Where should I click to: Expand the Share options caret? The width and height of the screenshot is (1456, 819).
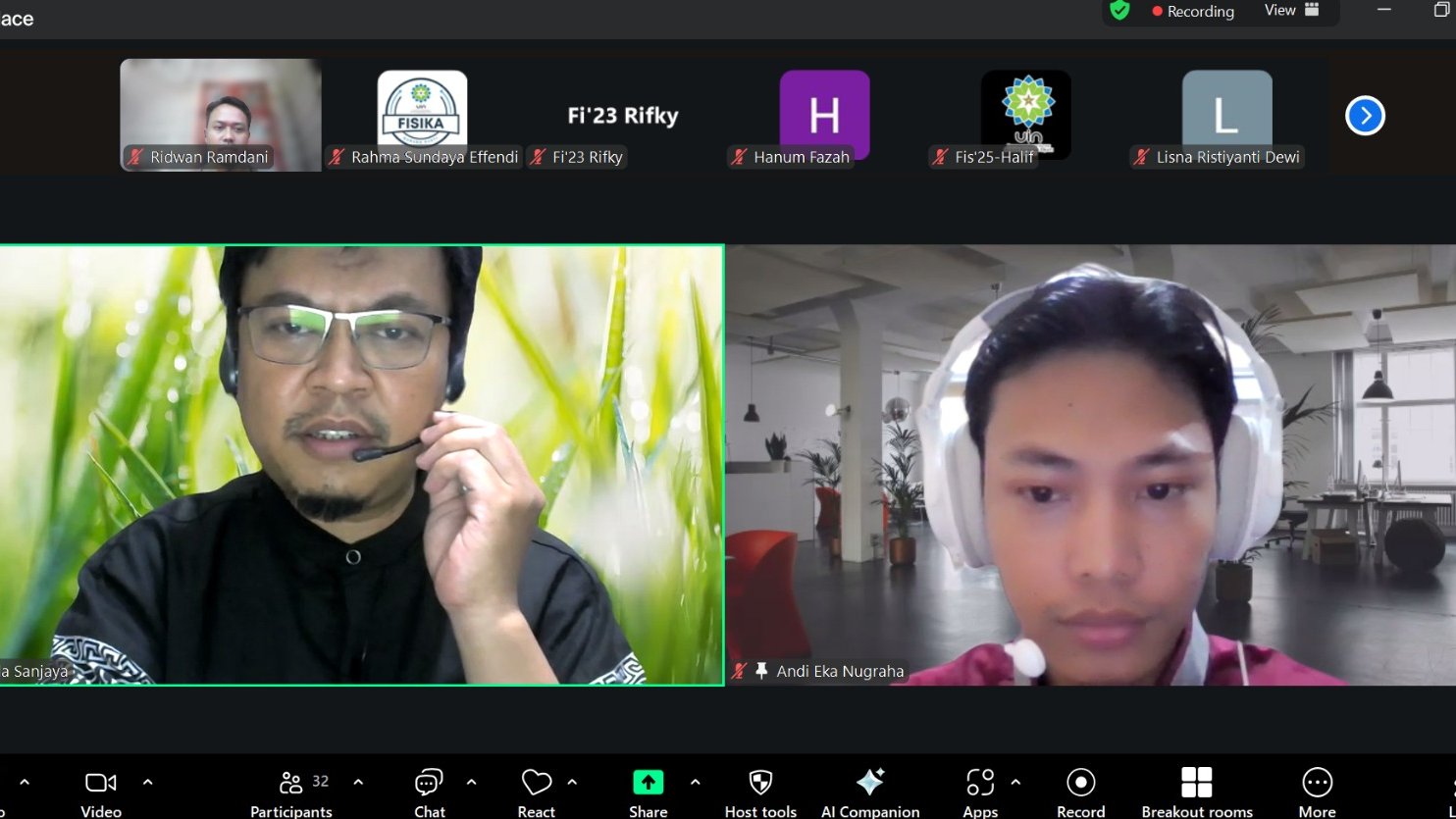pos(696,783)
